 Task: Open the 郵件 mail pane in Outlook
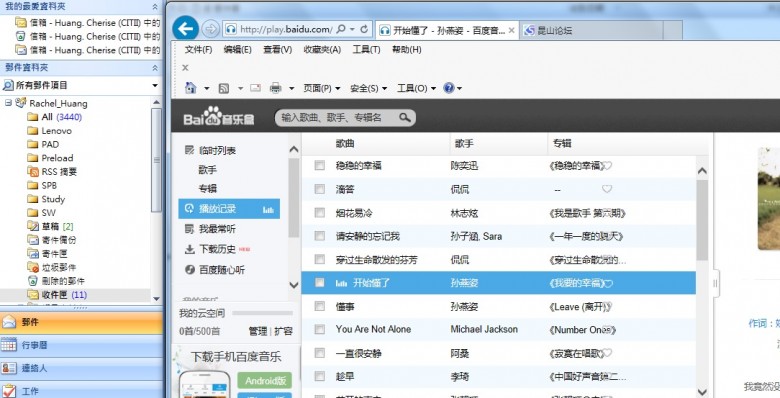[x=81, y=322]
